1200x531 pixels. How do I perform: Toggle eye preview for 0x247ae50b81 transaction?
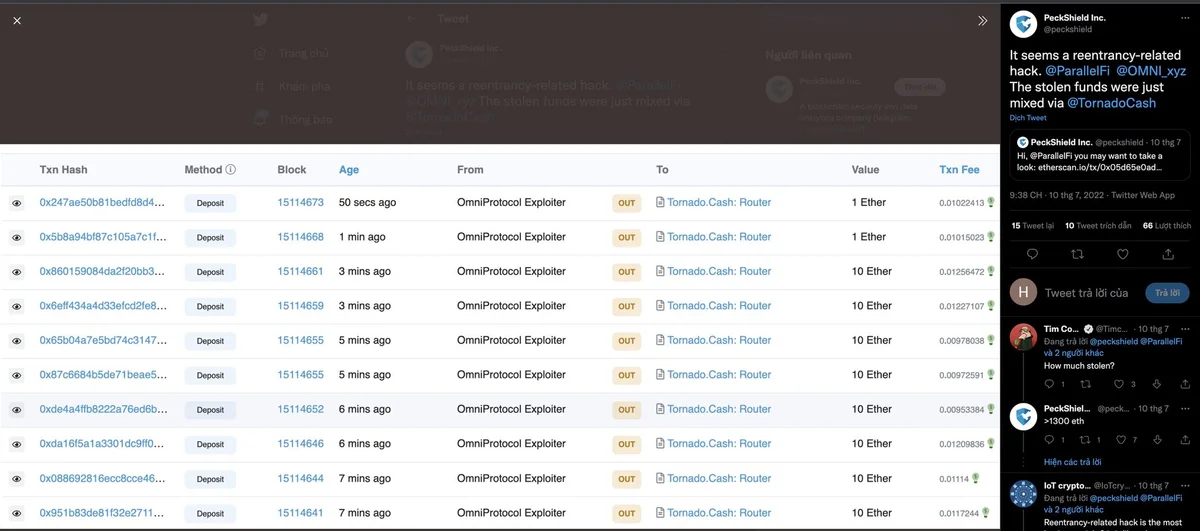tap(17, 203)
